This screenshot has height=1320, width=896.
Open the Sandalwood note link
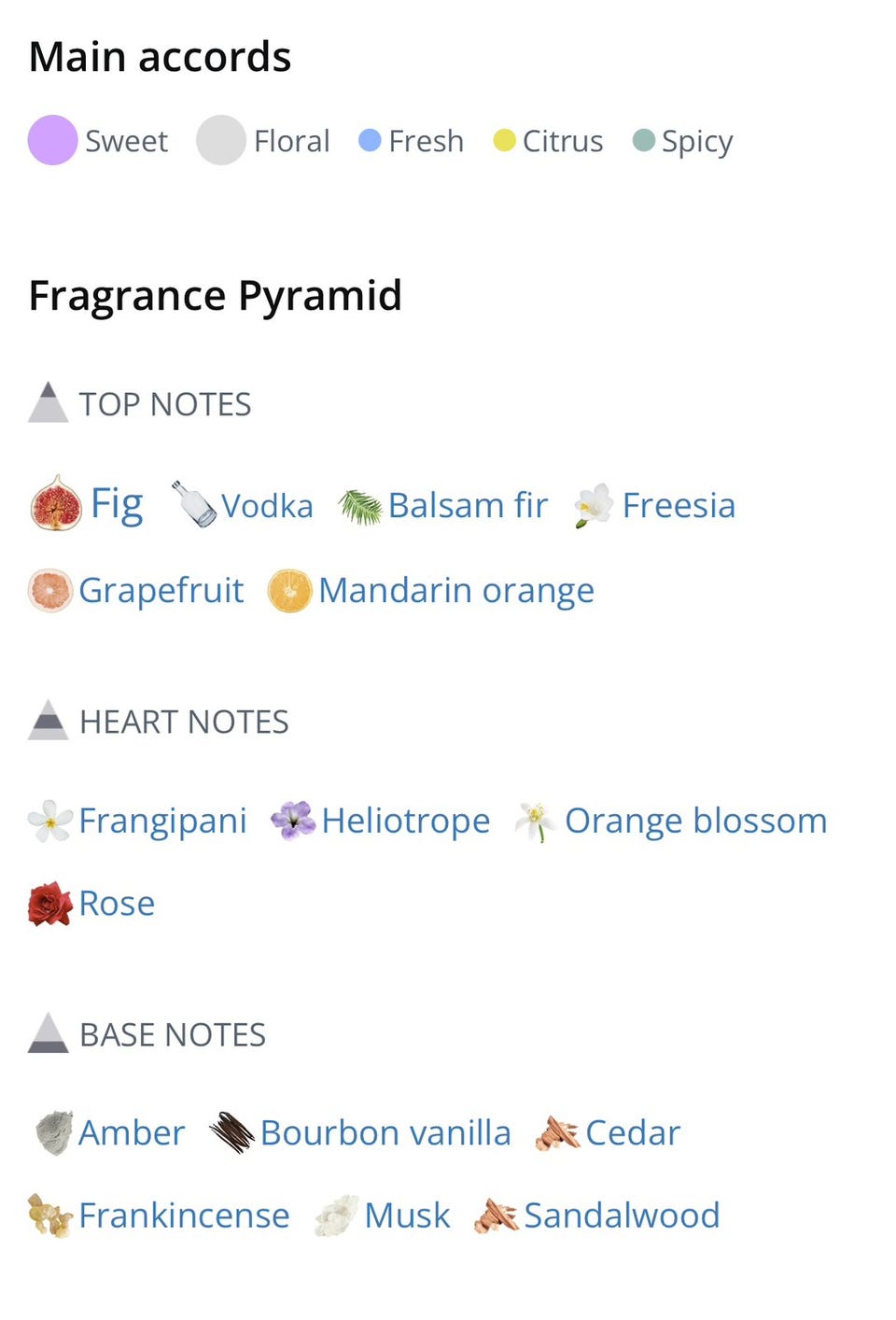[622, 1215]
